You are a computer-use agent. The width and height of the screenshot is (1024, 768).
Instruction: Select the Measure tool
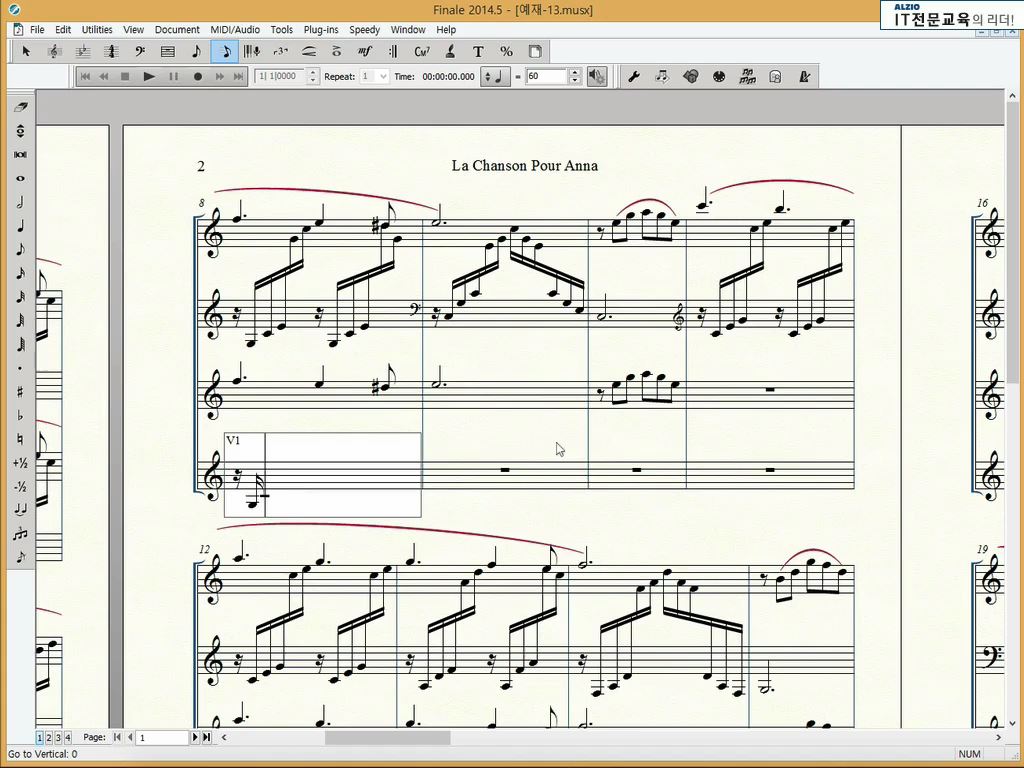pos(168,51)
